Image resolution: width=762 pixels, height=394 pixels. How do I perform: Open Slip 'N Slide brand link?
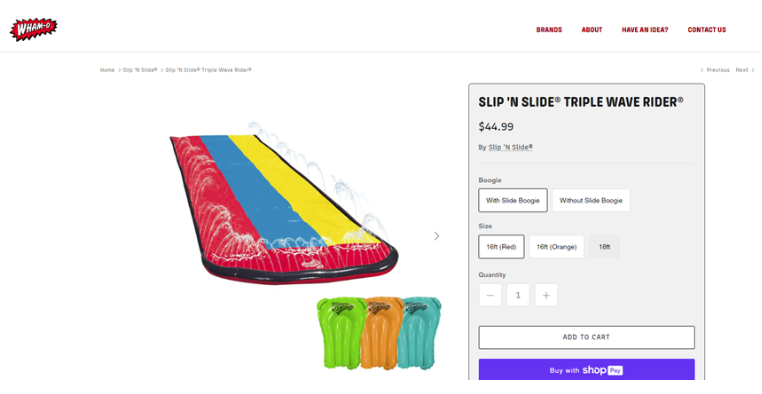[x=510, y=147]
